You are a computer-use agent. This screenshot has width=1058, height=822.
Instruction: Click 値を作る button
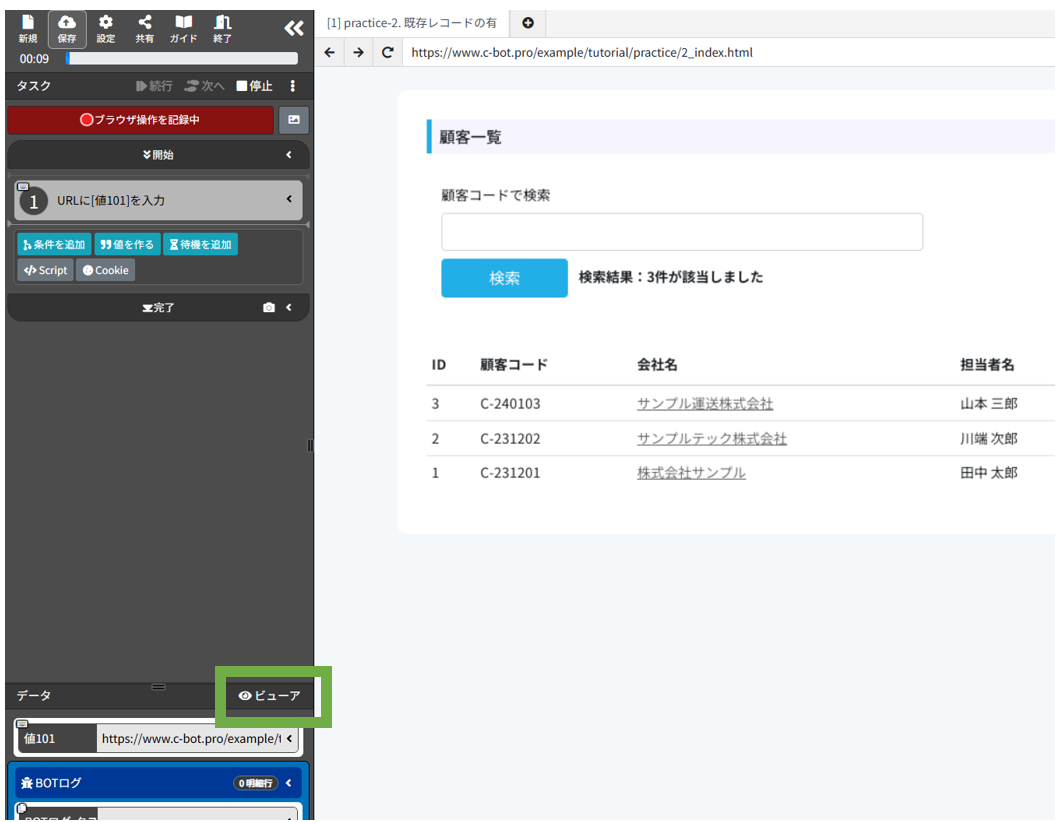click(127, 244)
